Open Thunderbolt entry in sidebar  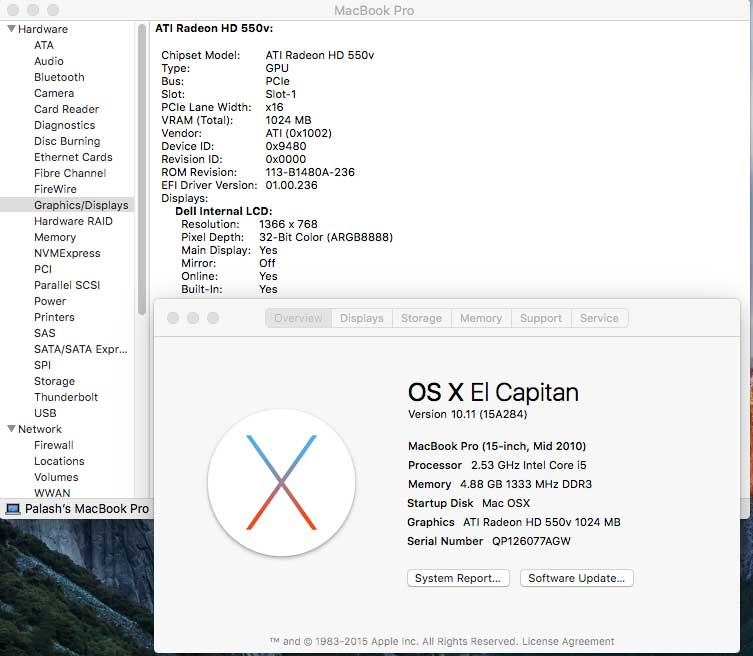pyautogui.click(x=66, y=397)
